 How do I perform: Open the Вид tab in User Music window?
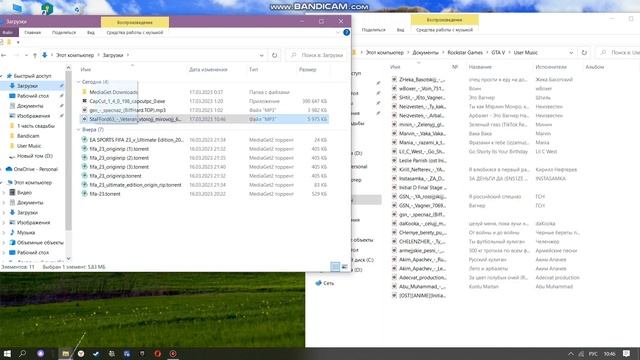click(400, 30)
